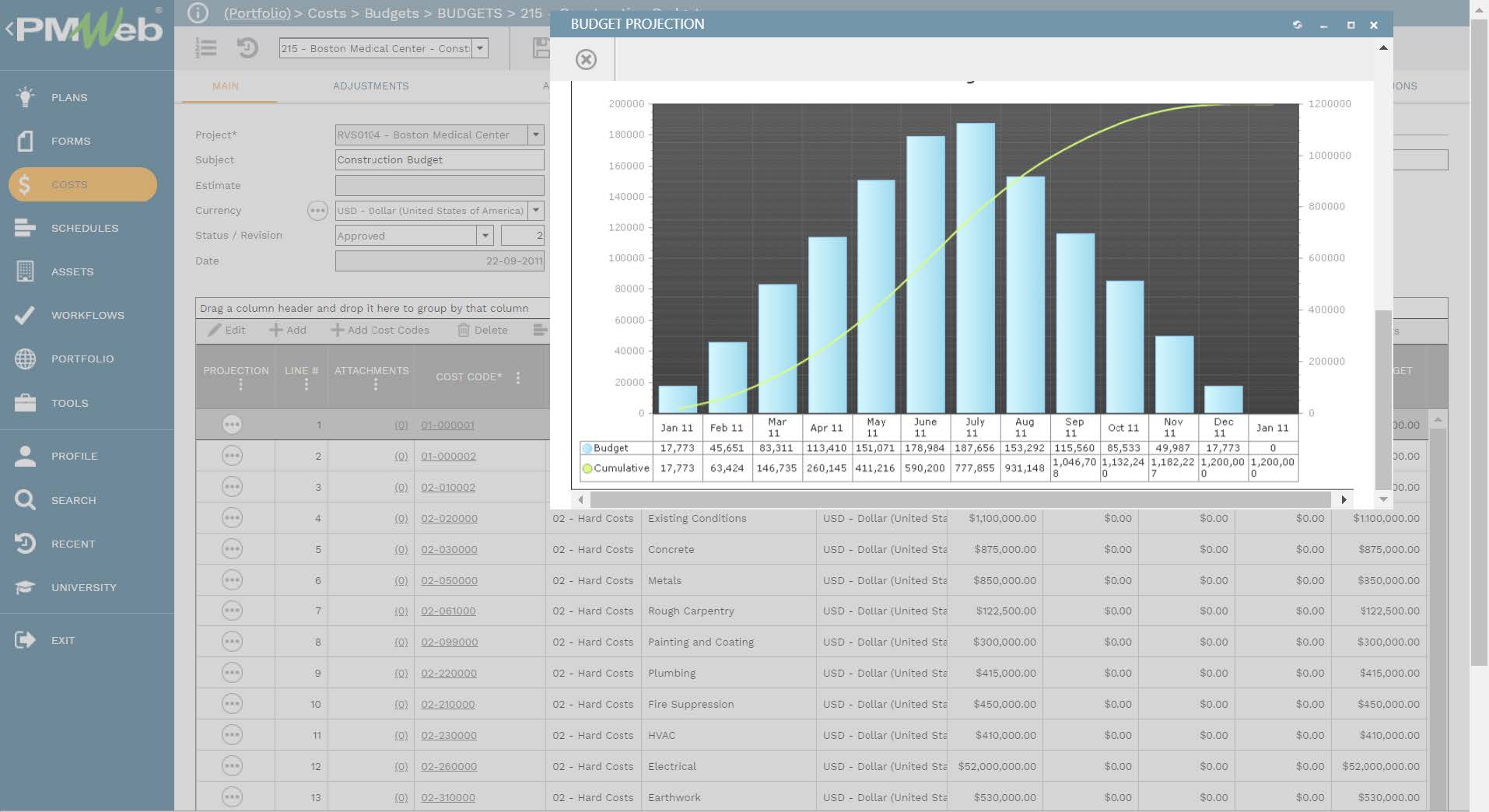Viewport: 1489px width, 812px height.
Task: Open cost code link 02-260000
Action: 449,766
